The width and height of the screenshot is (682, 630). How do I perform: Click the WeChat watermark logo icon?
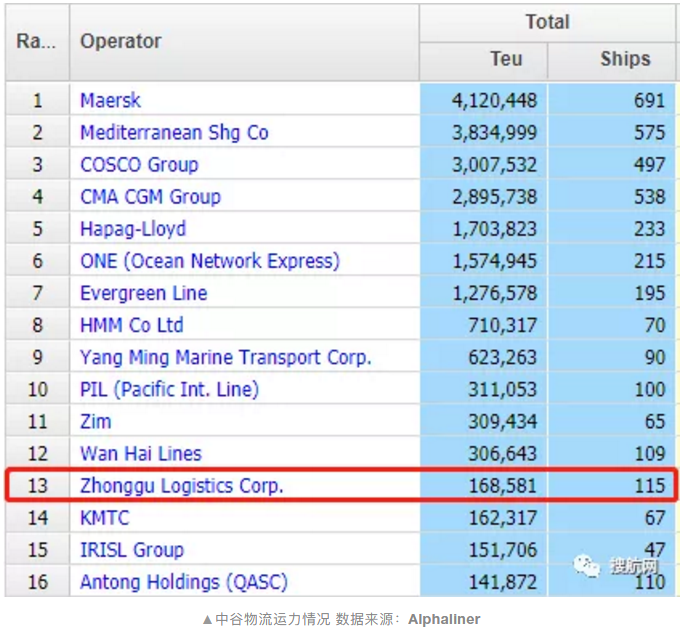point(587,567)
